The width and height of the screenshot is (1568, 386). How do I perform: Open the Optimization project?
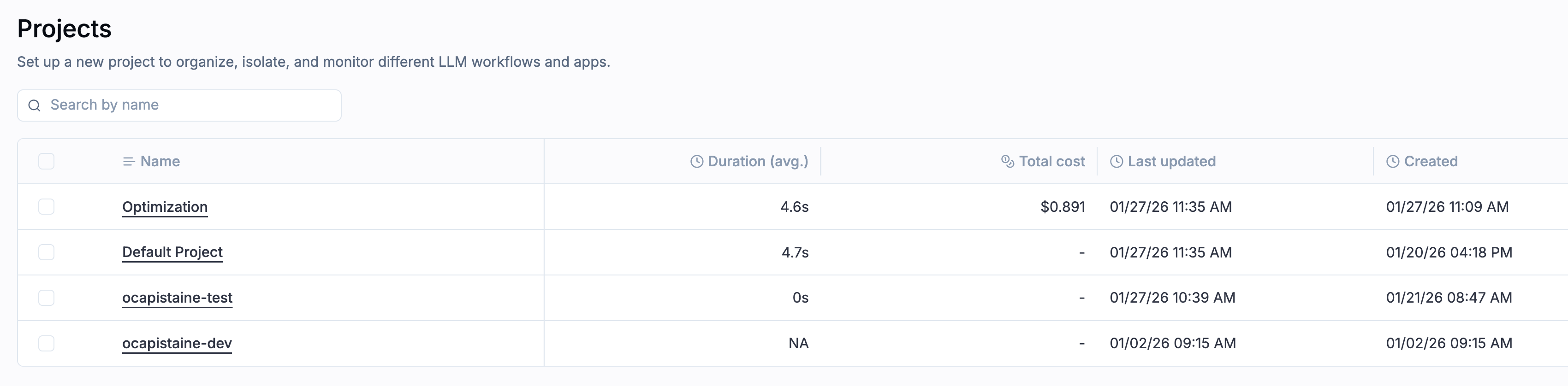click(x=165, y=207)
